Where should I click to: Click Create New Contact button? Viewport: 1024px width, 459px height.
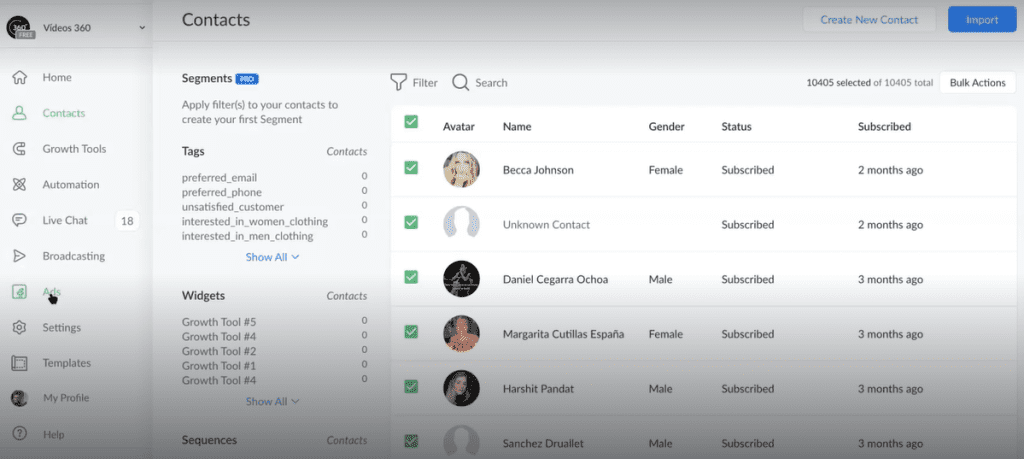[869, 20]
